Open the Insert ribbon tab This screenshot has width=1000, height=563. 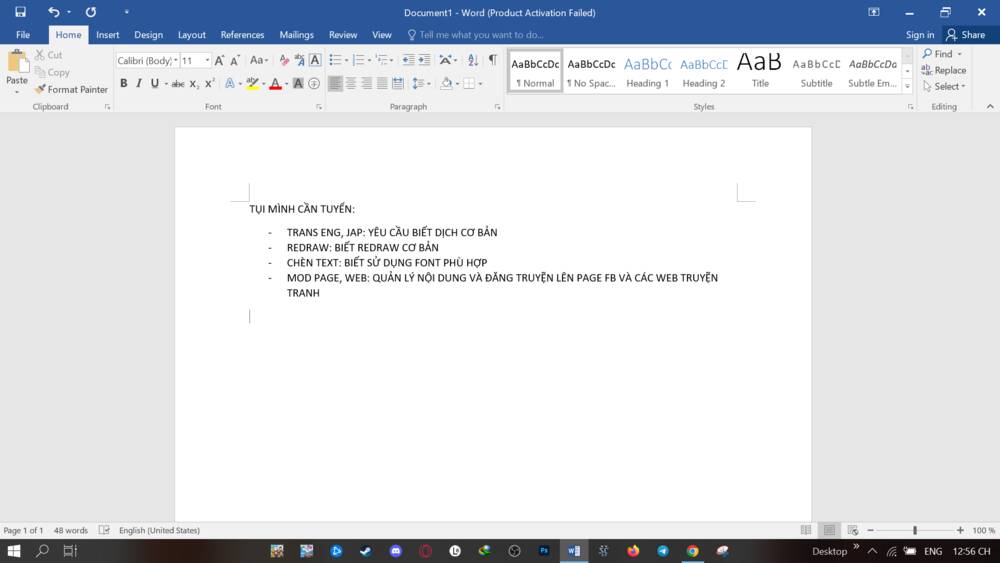(x=107, y=35)
